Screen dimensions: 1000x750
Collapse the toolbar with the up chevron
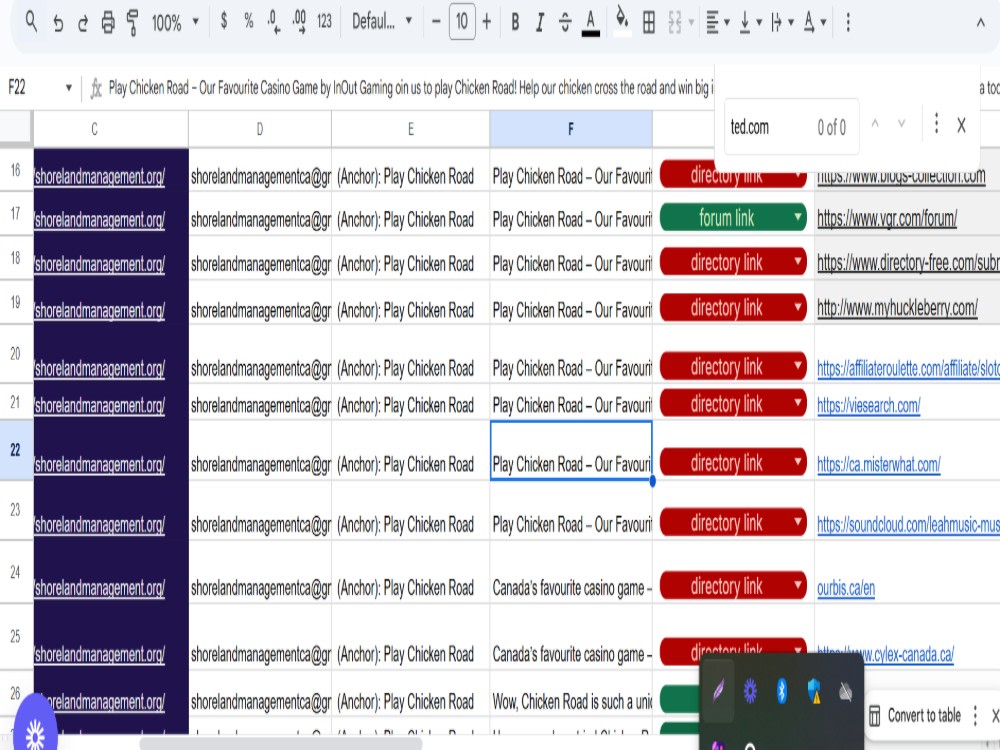pos(980,23)
